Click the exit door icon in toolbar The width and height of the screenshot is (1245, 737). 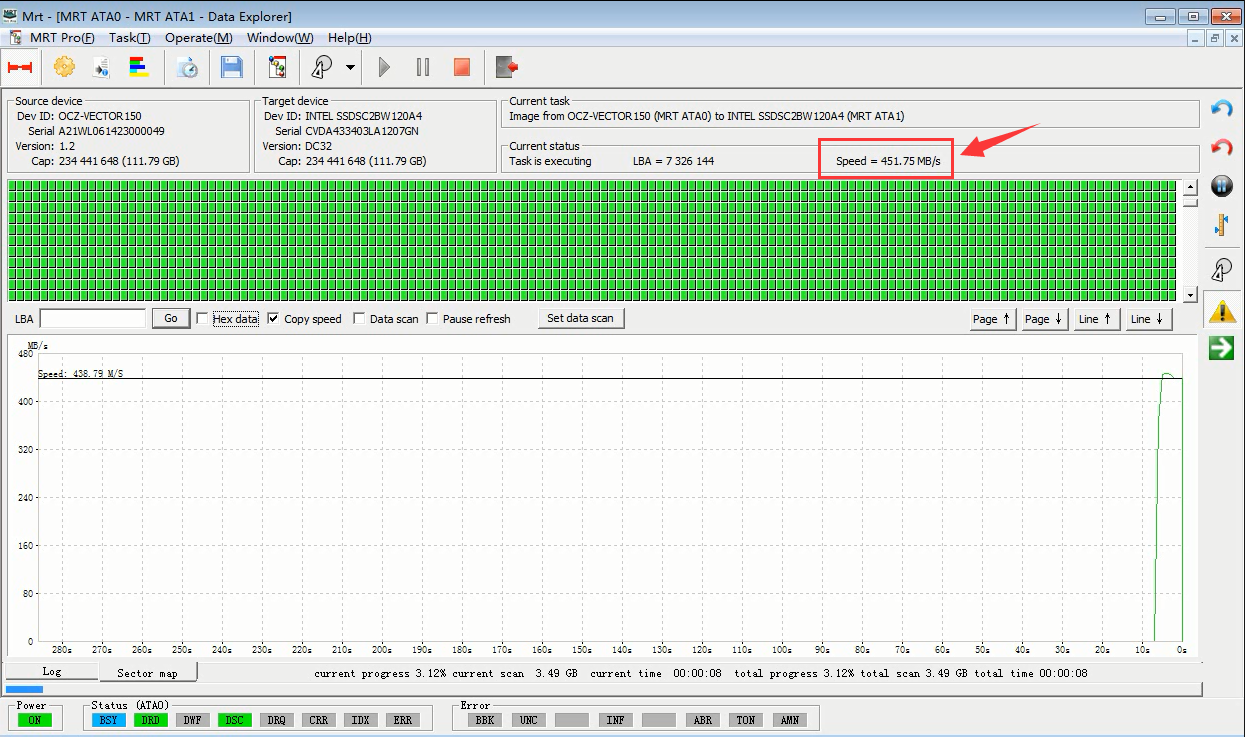[507, 67]
